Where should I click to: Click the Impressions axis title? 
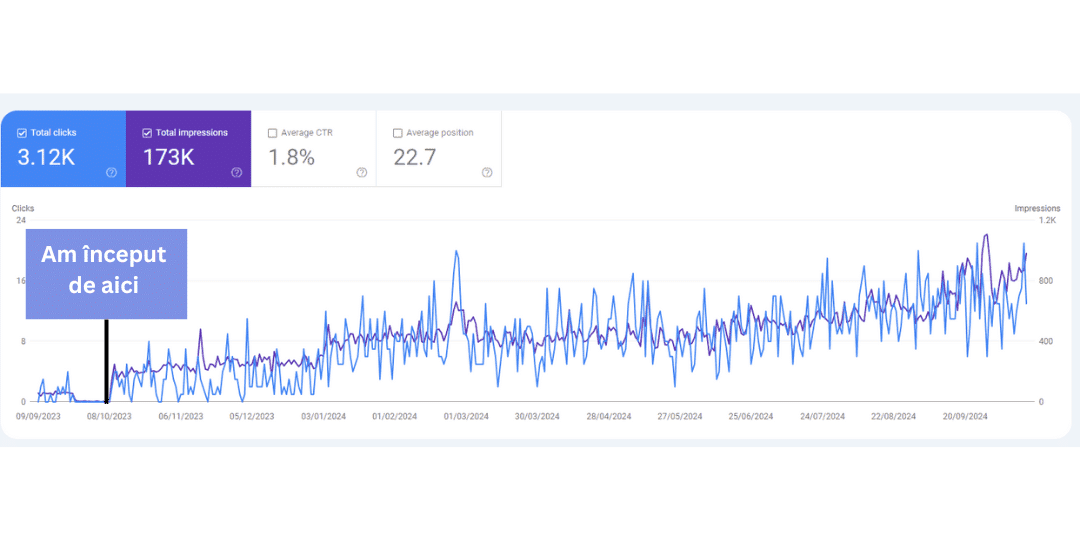1037,209
